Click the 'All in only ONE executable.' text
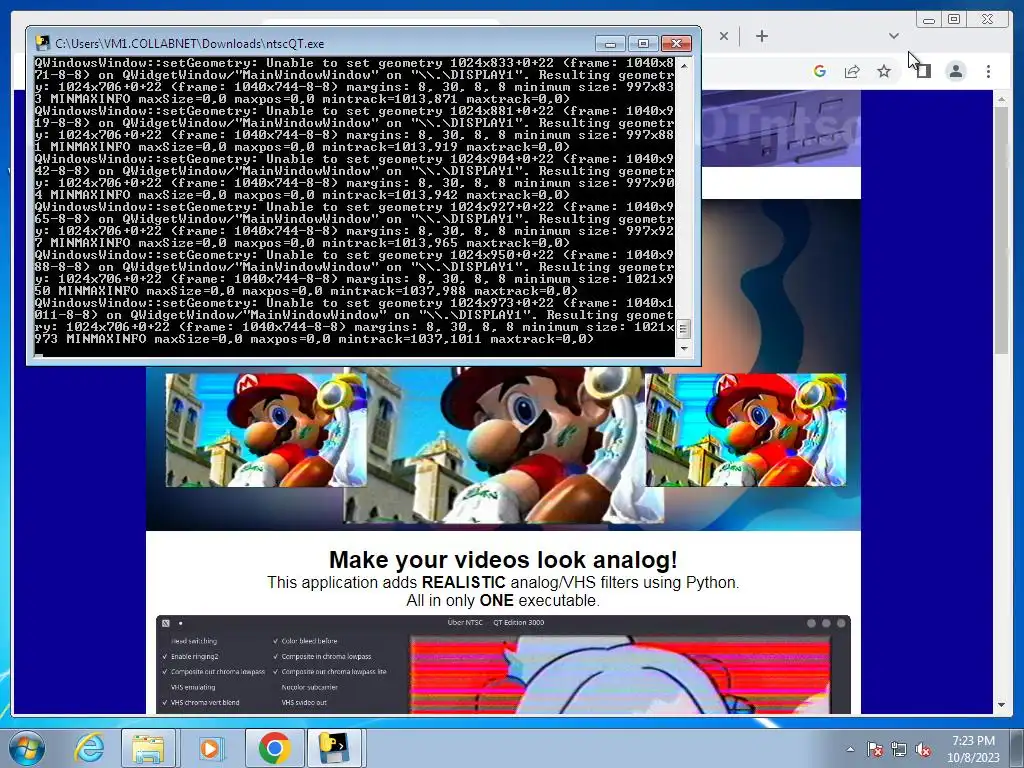The image size is (1024, 768). (503, 600)
